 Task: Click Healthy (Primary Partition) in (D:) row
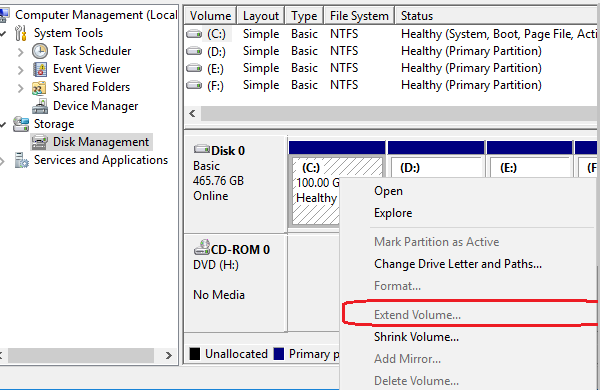pyautogui.click(x=471, y=51)
